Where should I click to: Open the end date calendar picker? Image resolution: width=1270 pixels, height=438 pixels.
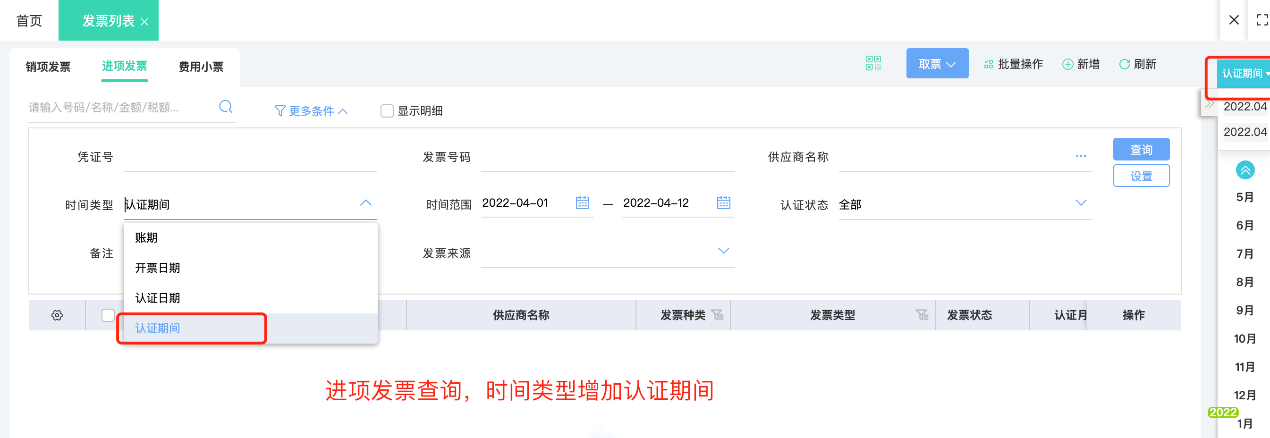coord(724,203)
